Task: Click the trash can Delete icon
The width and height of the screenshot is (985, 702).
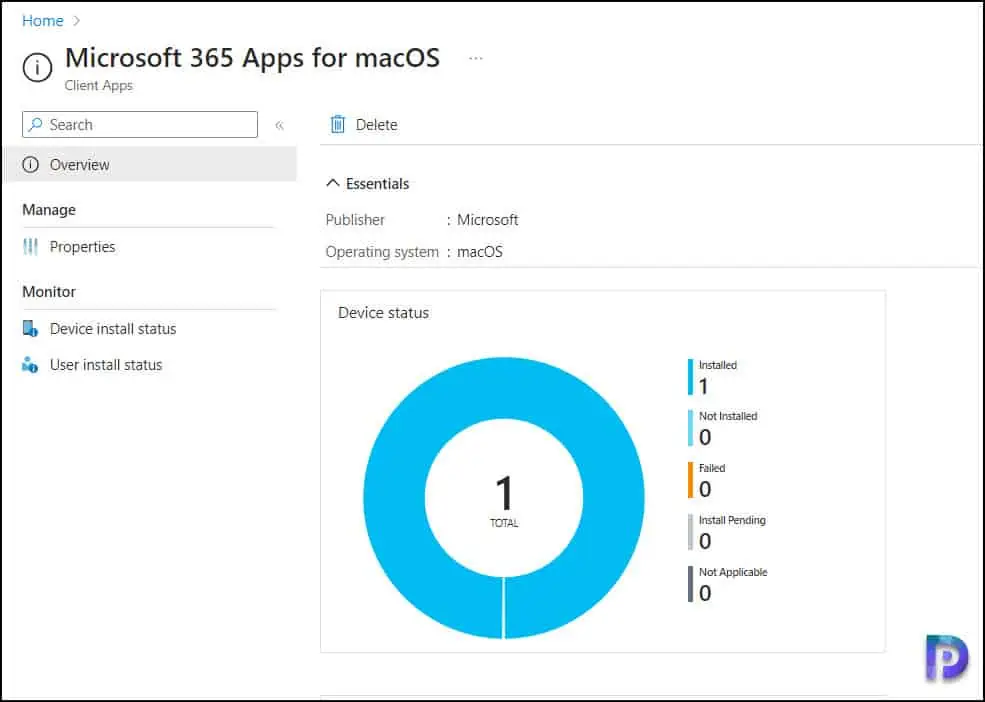Action: [338, 124]
